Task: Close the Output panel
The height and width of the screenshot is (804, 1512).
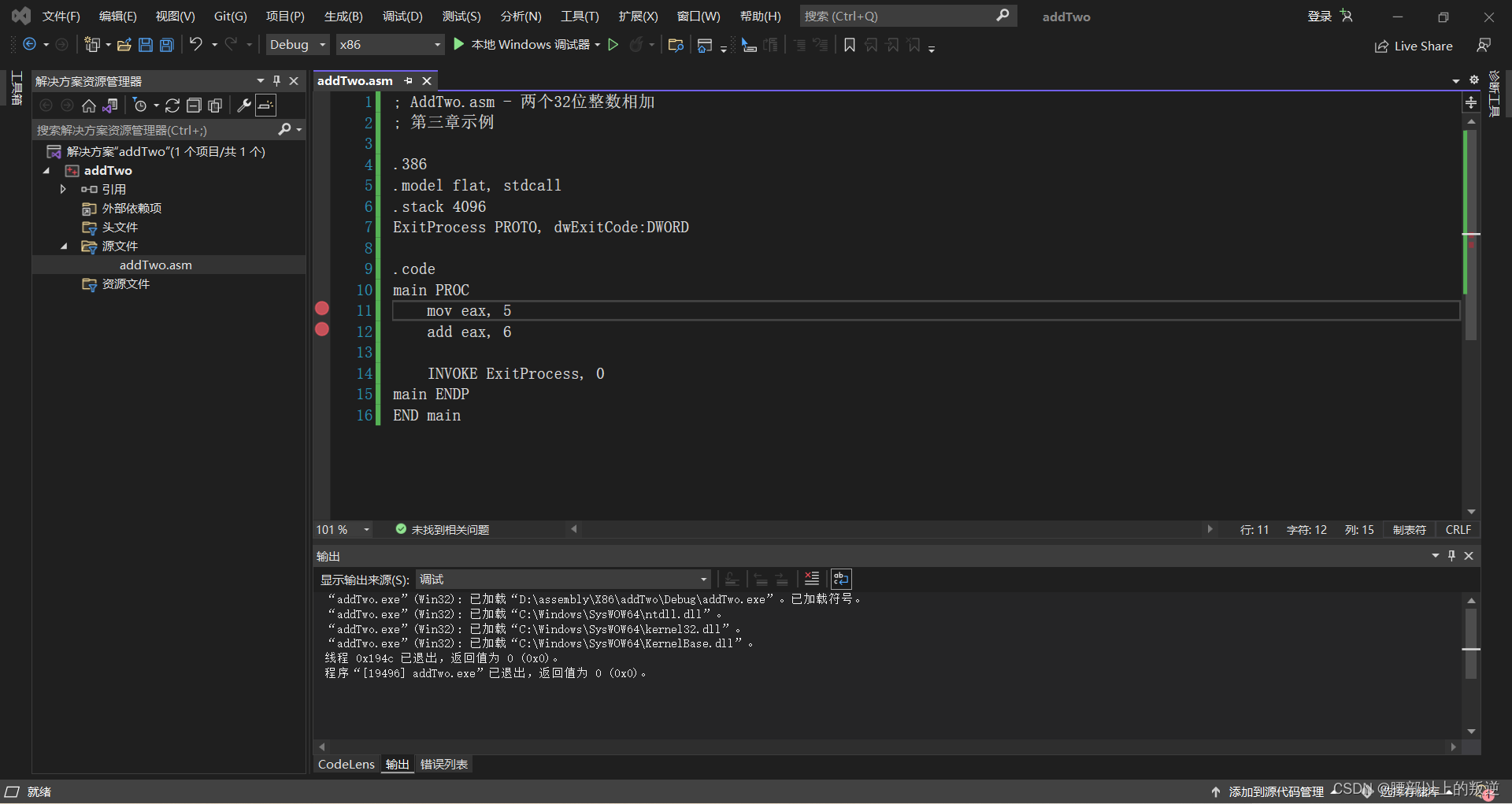Action: click(x=1469, y=556)
